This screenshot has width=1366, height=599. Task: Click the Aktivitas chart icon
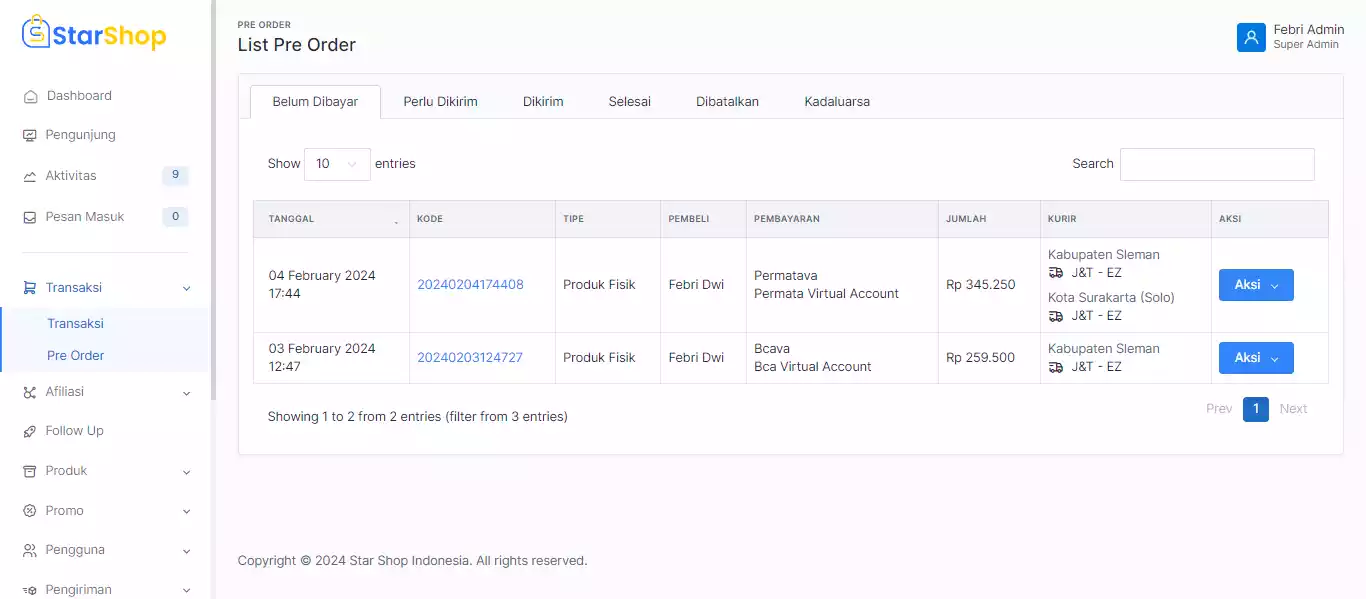pyautogui.click(x=30, y=176)
